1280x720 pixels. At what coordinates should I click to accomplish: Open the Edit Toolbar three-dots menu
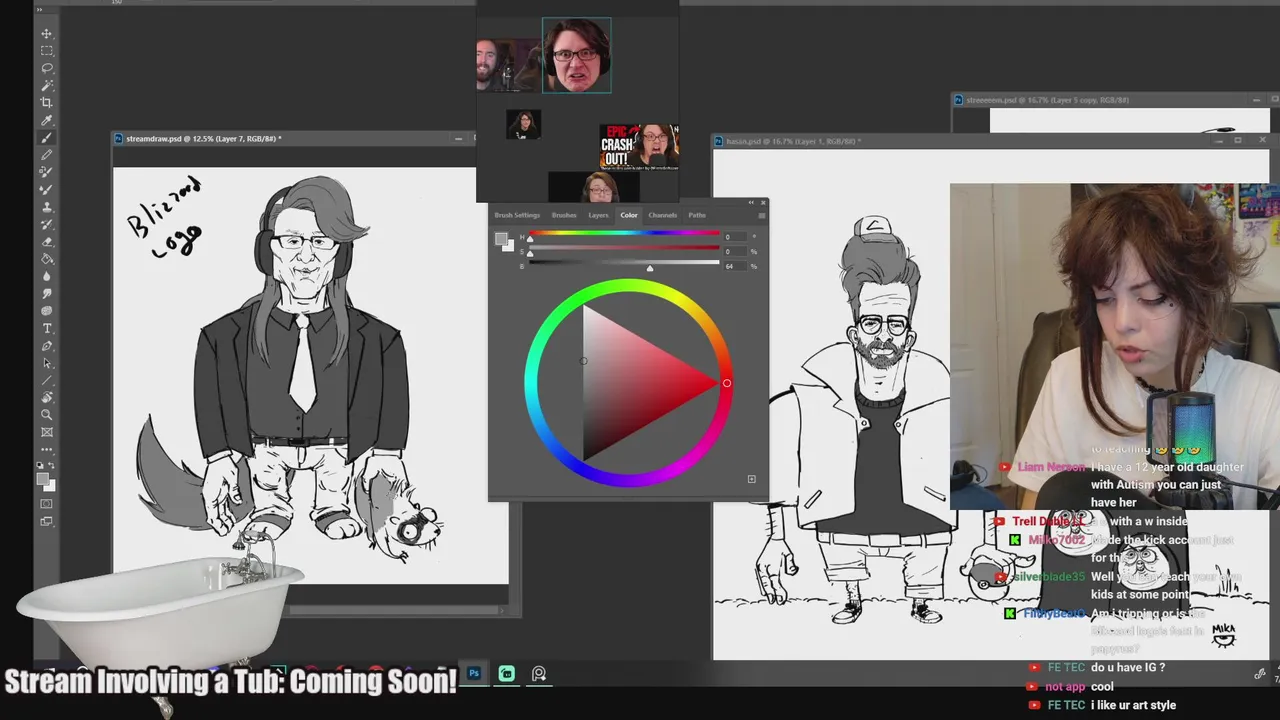click(x=47, y=450)
